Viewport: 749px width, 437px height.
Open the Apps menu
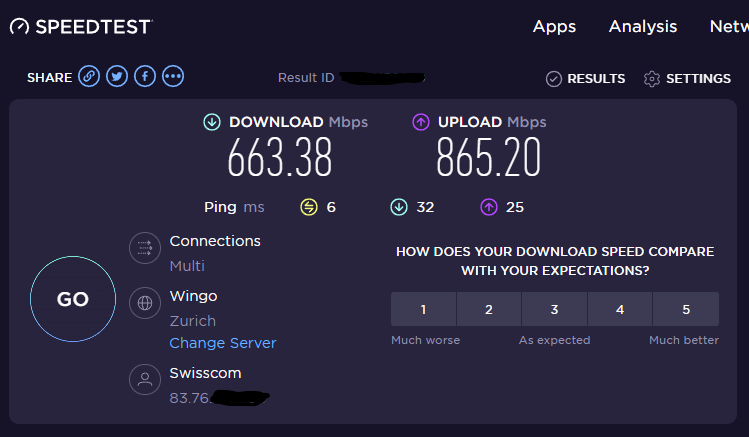tap(554, 27)
